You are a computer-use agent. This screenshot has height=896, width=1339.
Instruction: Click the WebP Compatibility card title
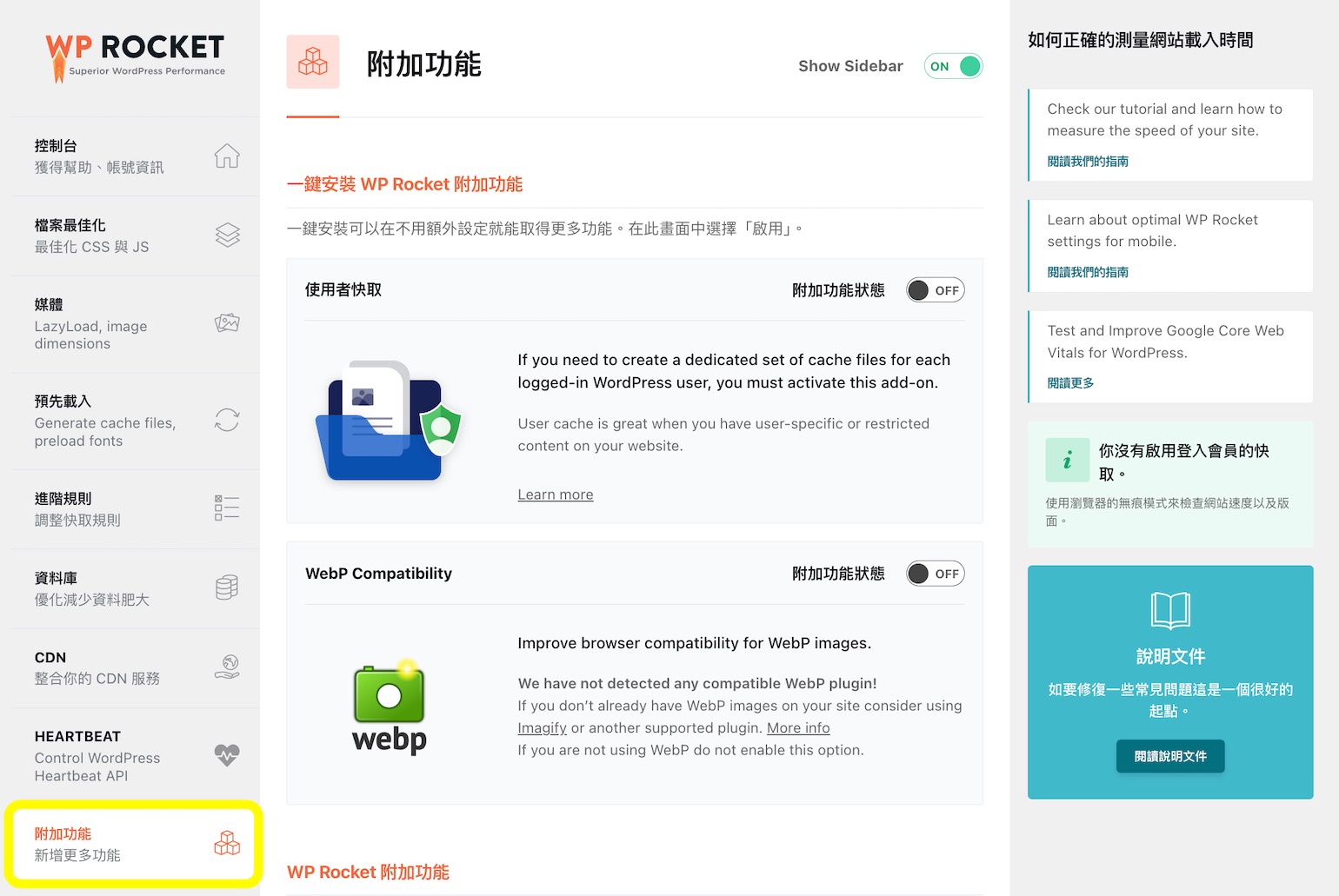[x=379, y=574]
